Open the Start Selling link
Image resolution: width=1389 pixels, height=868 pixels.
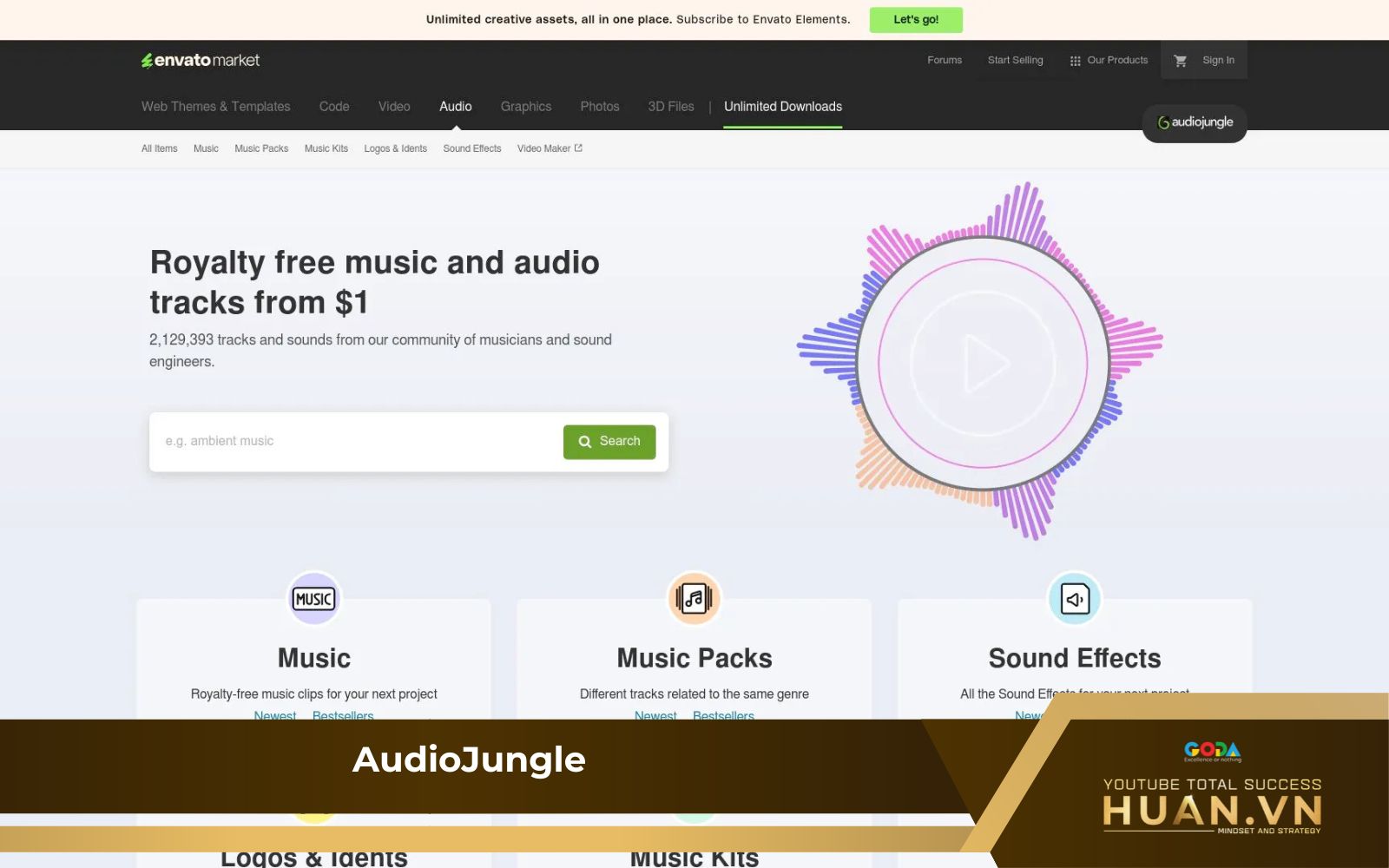tap(1016, 60)
